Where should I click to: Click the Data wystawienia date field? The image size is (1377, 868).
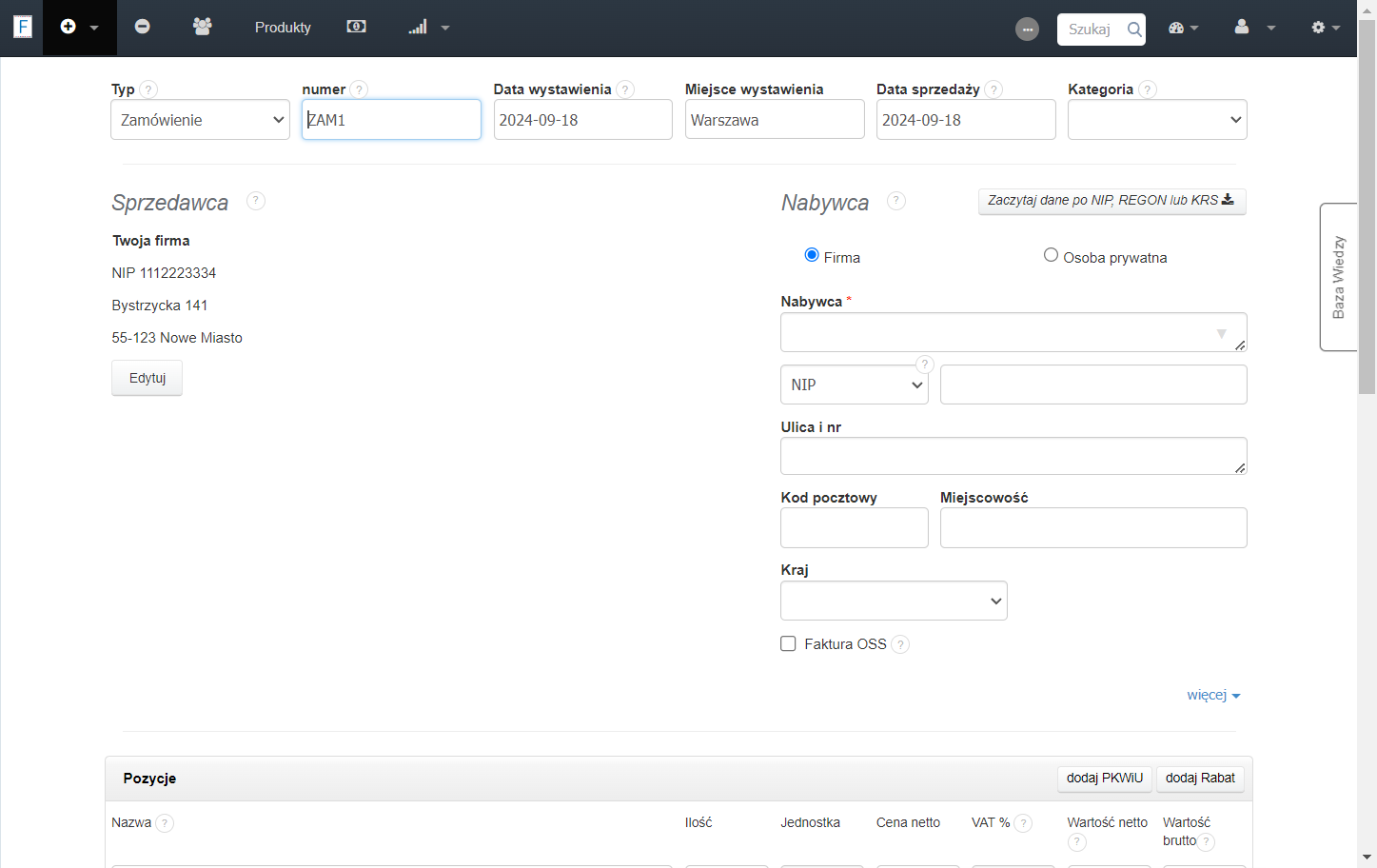click(x=582, y=120)
